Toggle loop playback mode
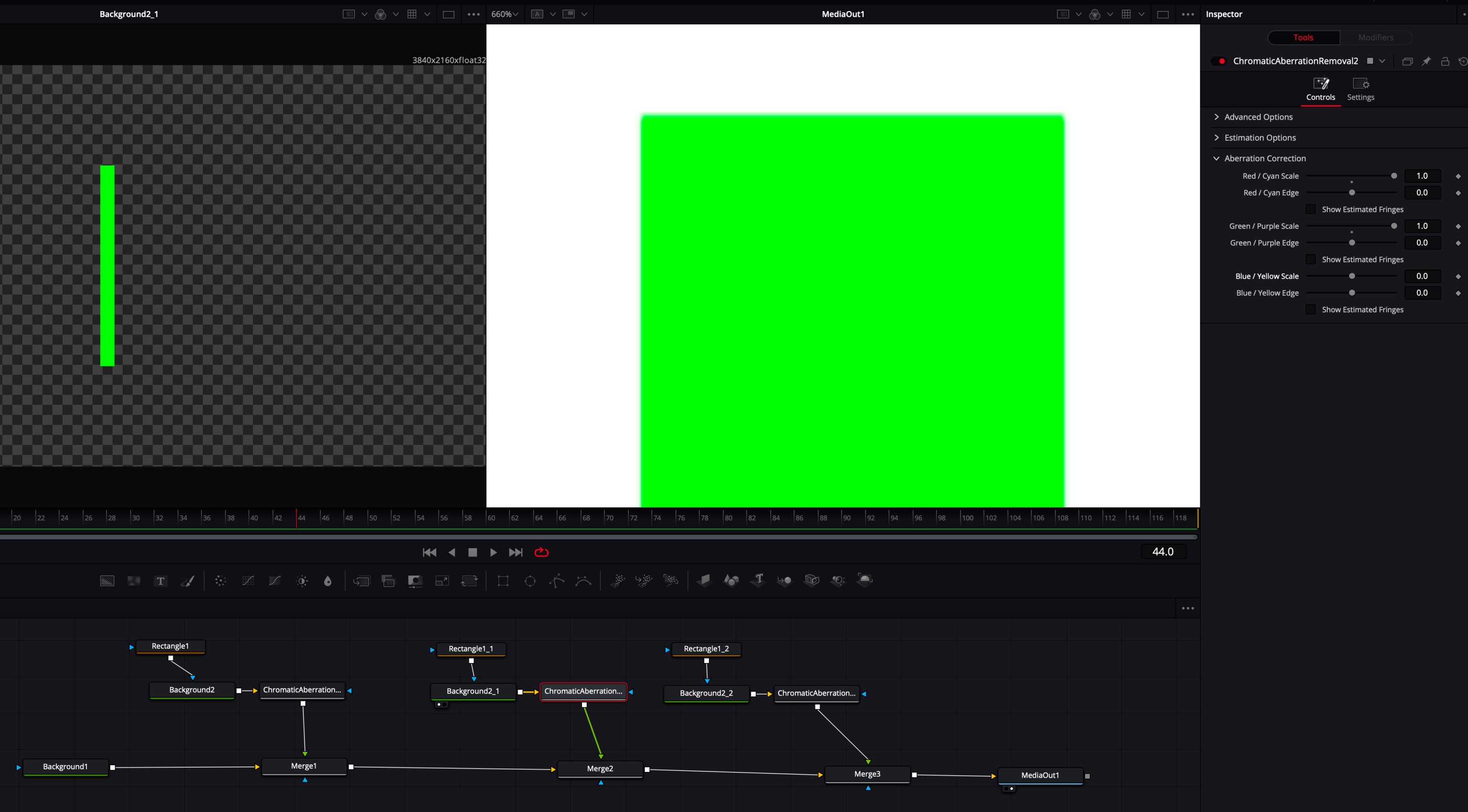 pos(541,552)
